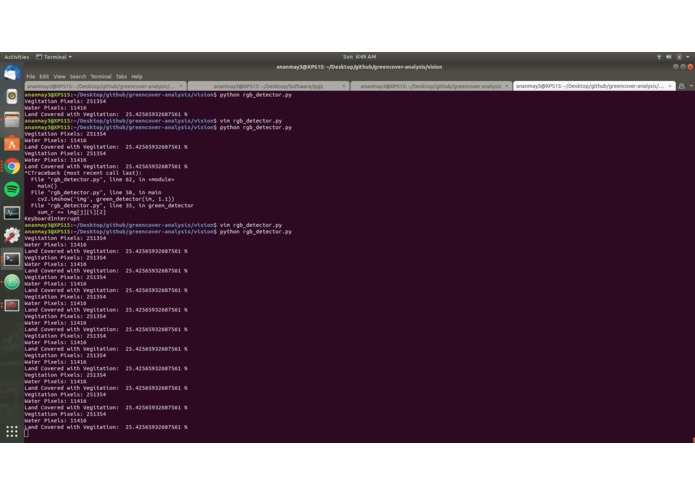
Task: Expand the system menu arrow
Action: click(687, 57)
